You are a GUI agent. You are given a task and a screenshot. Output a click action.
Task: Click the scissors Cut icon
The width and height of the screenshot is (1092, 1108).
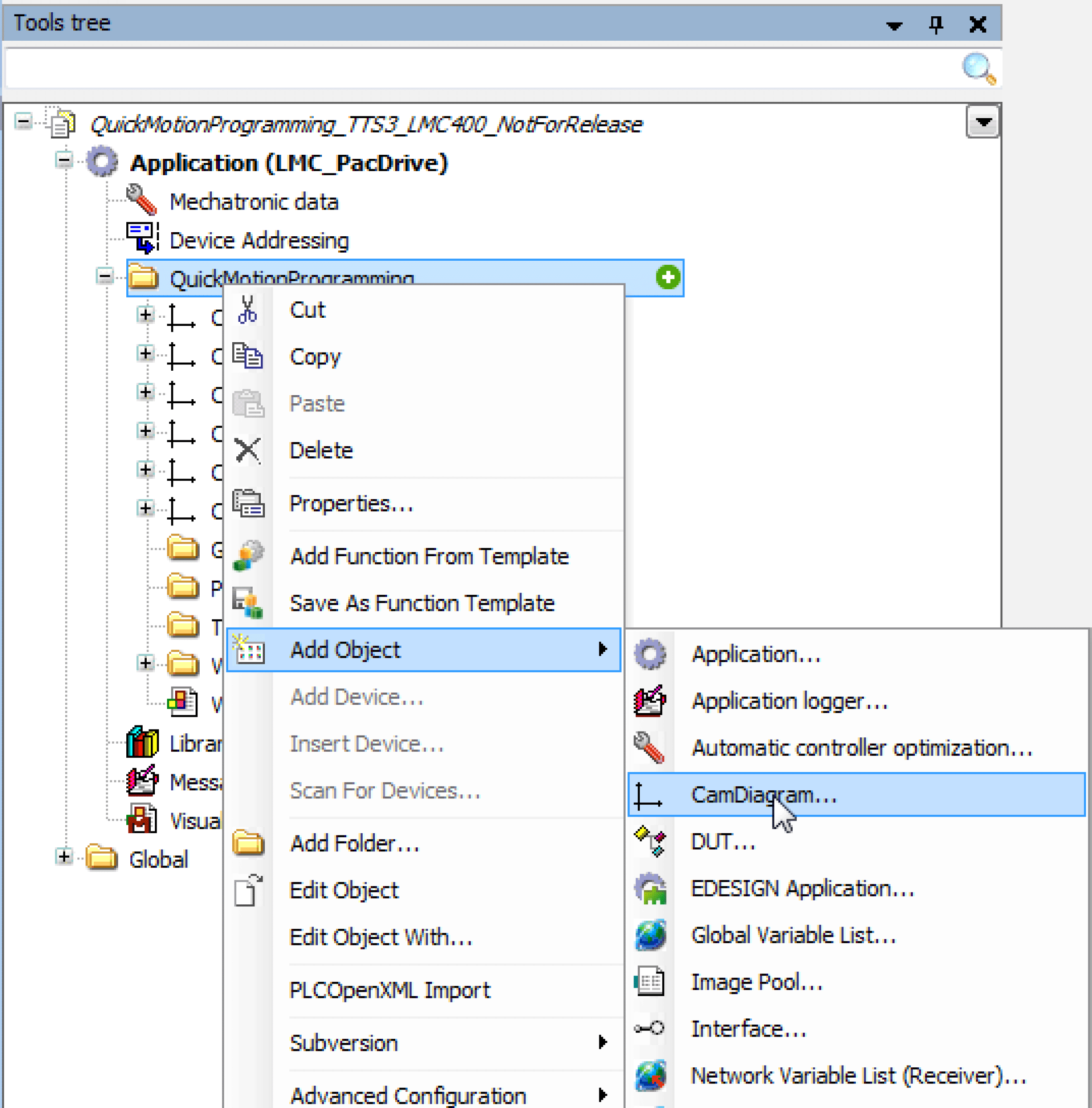pos(247,310)
